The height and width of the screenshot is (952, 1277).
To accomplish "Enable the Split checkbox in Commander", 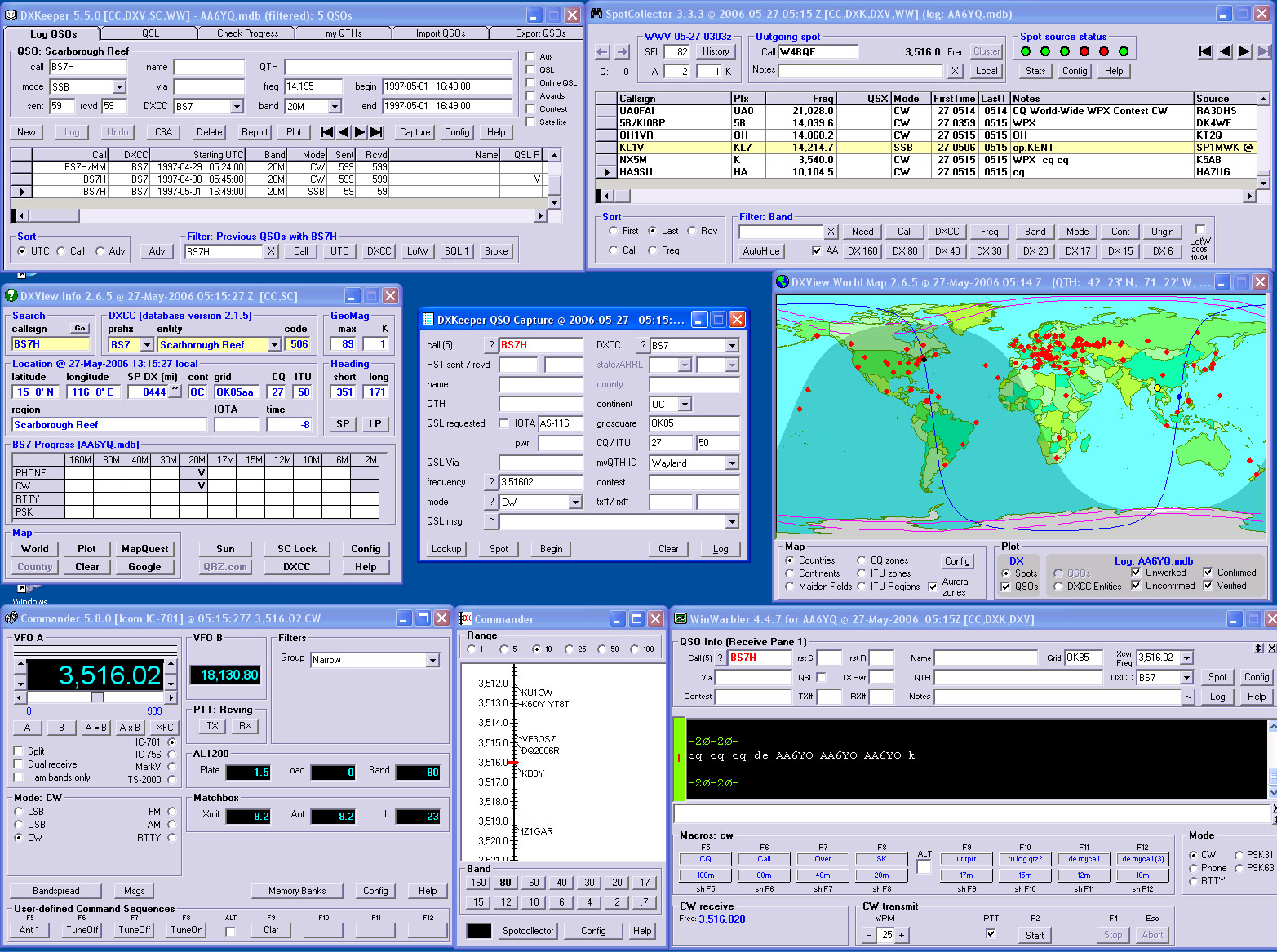I will [x=16, y=752].
